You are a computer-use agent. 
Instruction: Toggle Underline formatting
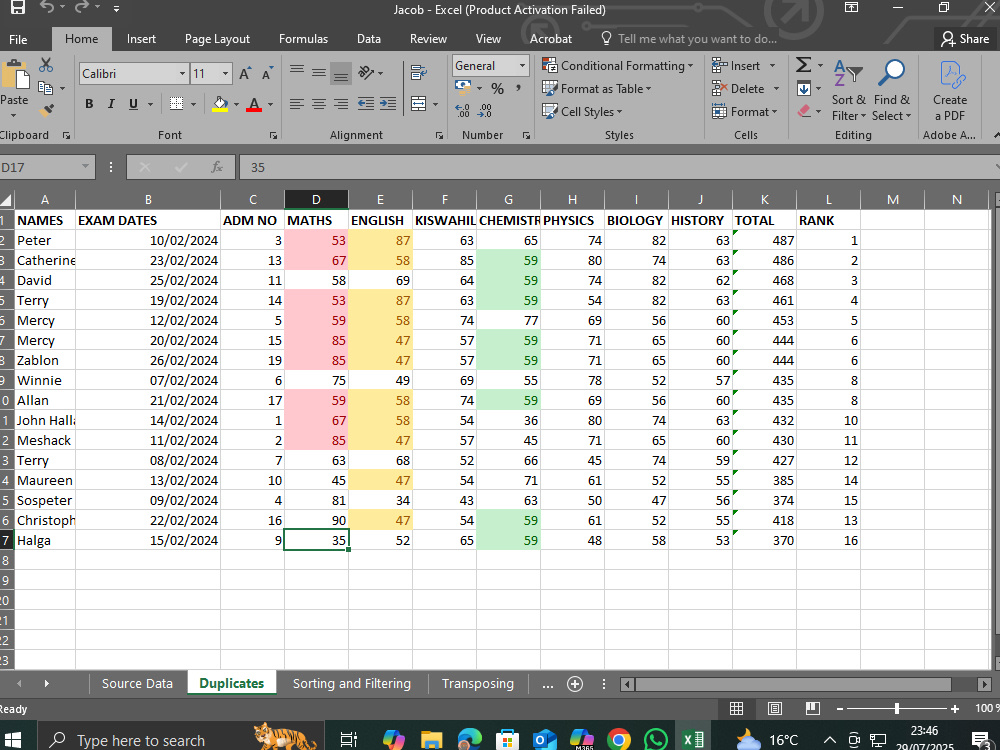pos(133,104)
